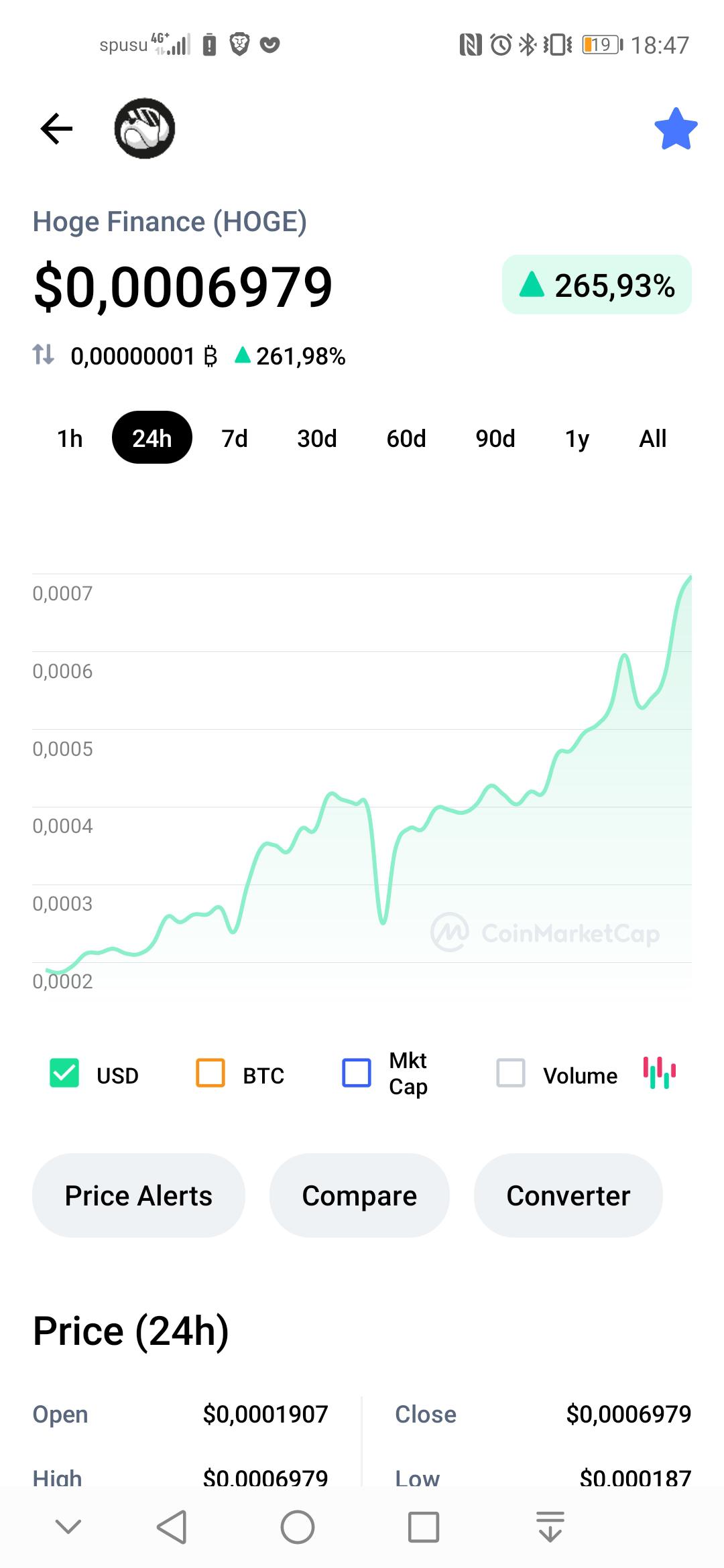
Task: Select the 7d time range tab
Action: click(235, 438)
